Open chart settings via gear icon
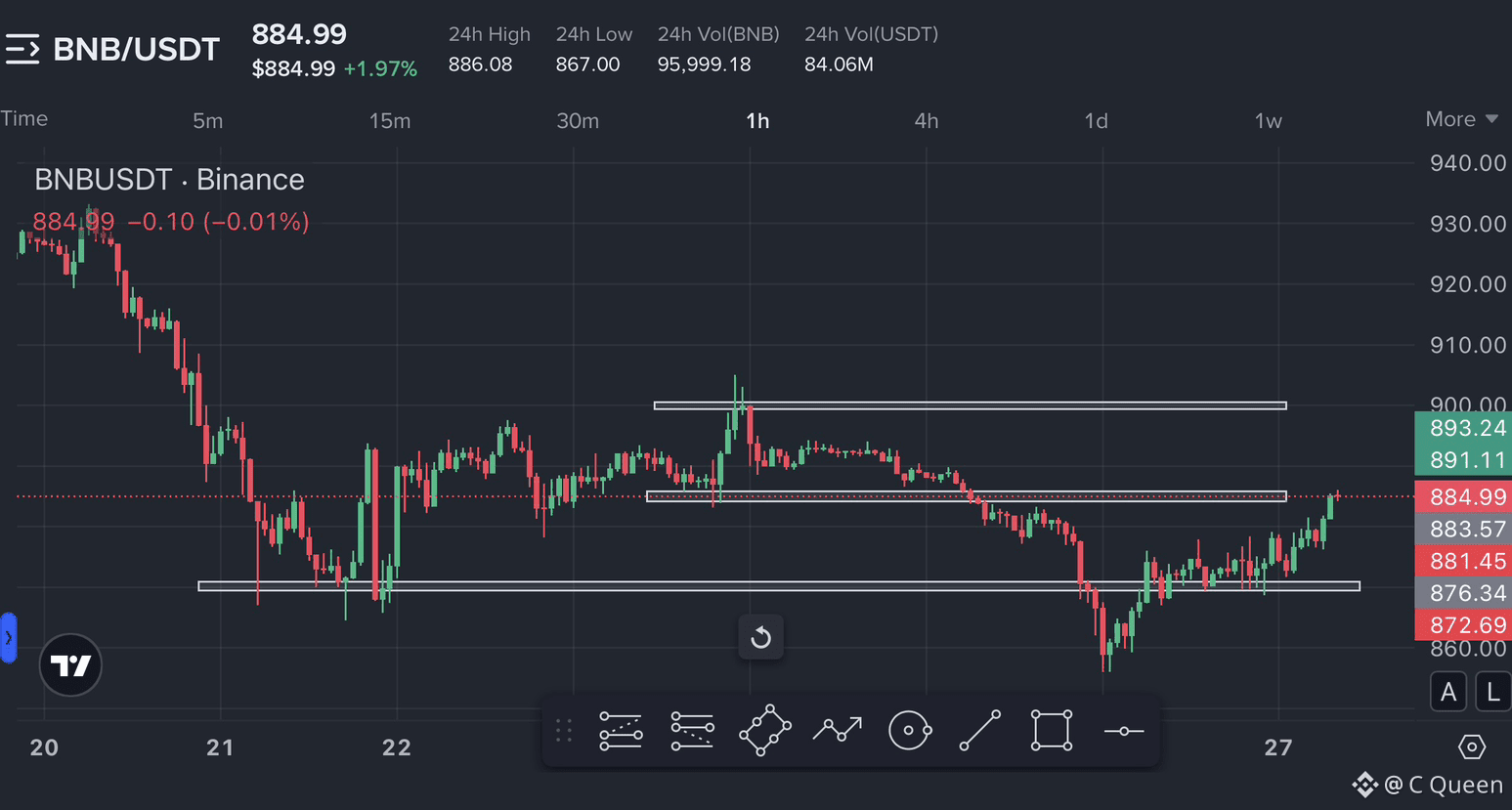Image resolution: width=1512 pixels, height=810 pixels. coord(1471,746)
